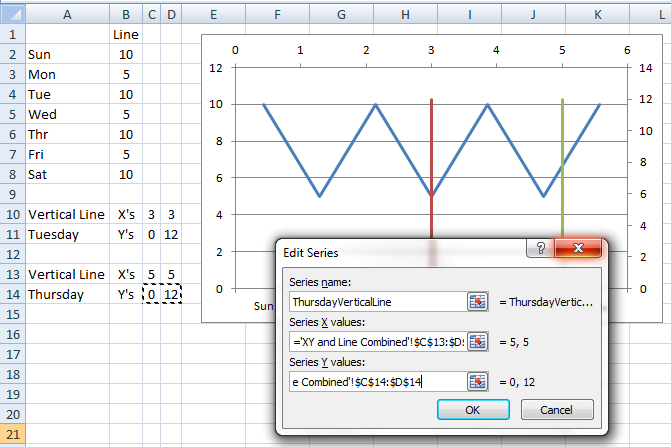Click the select-all corner of the sheet

(x=11, y=13)
